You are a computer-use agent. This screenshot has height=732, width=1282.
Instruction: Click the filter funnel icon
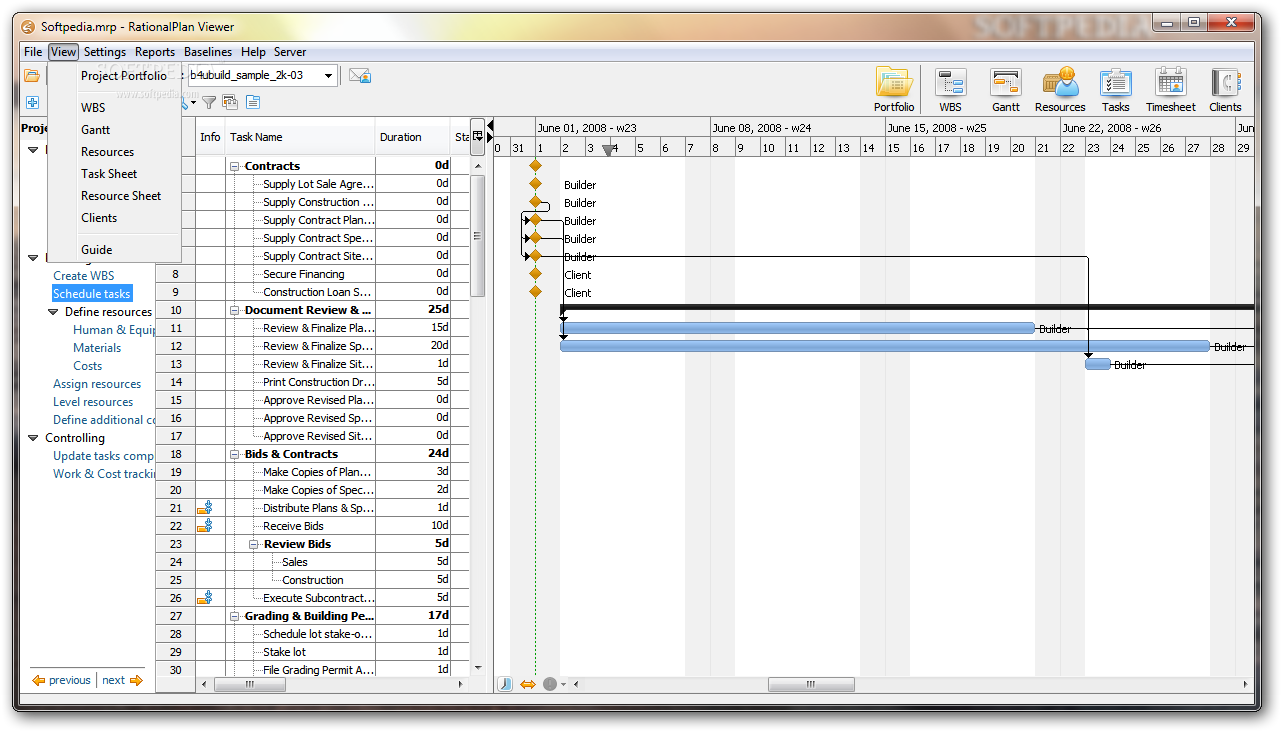tap(209, 102)
